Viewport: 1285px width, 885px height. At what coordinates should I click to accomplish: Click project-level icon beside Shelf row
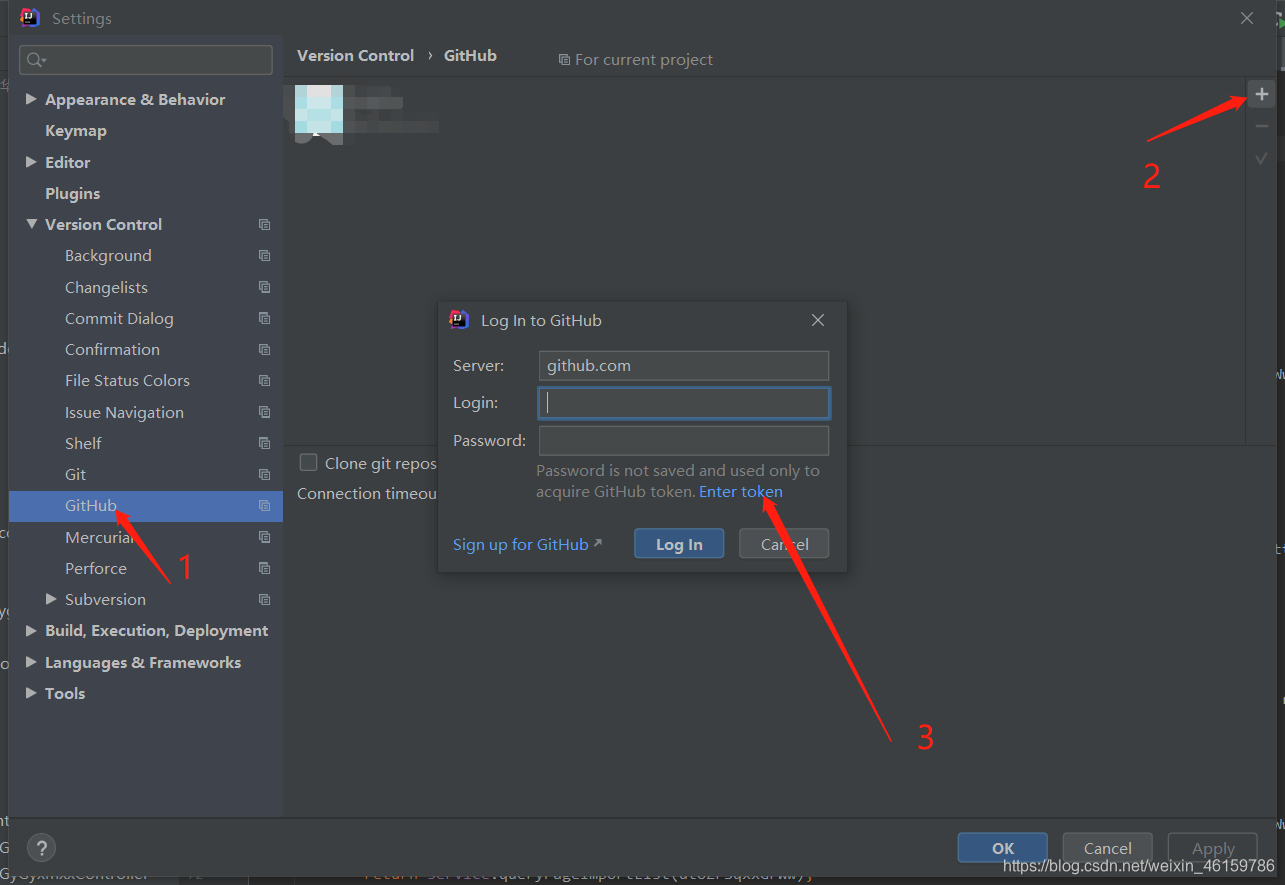coord(264,443)
